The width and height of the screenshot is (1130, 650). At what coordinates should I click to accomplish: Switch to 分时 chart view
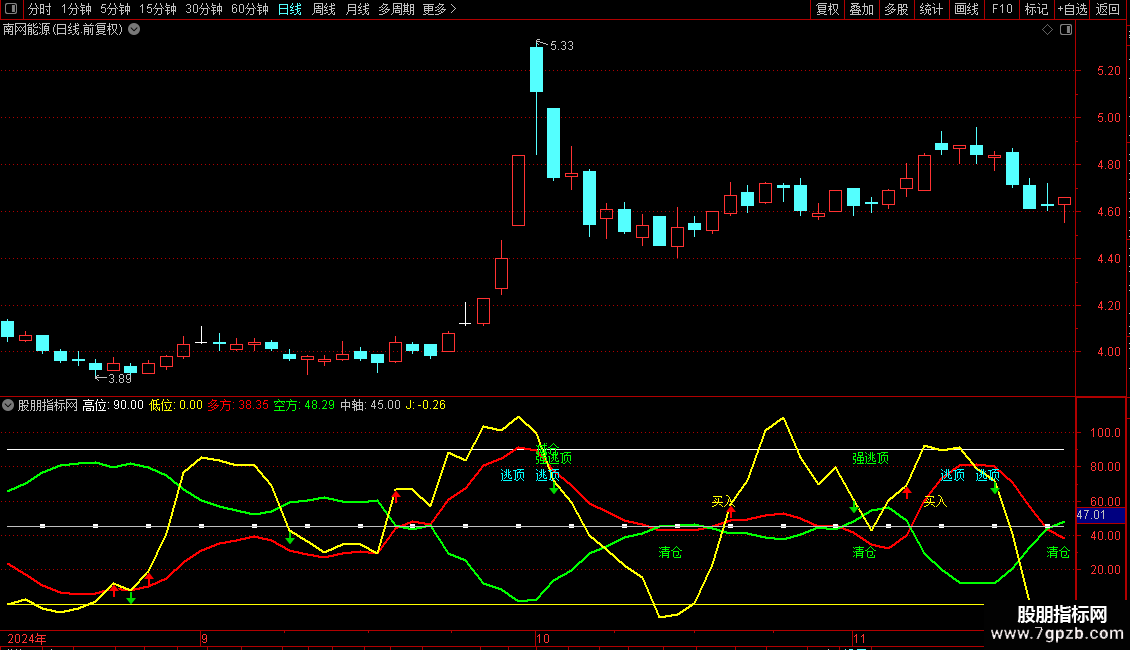pos(40,9)
